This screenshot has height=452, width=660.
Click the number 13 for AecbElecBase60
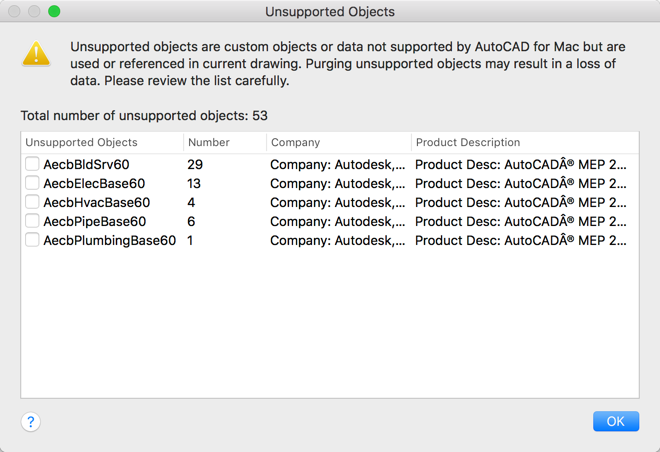(x=194, y=183)
